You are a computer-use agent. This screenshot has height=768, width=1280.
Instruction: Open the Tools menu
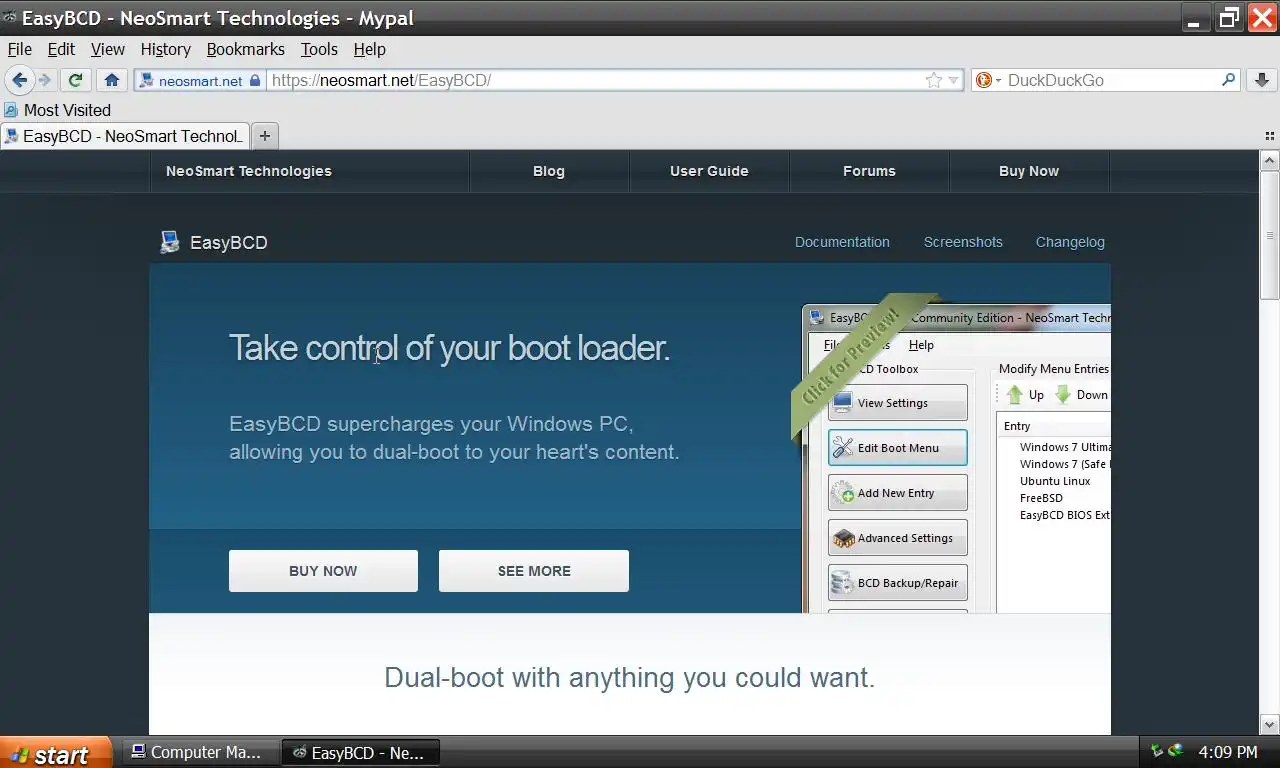pos(319,49)
